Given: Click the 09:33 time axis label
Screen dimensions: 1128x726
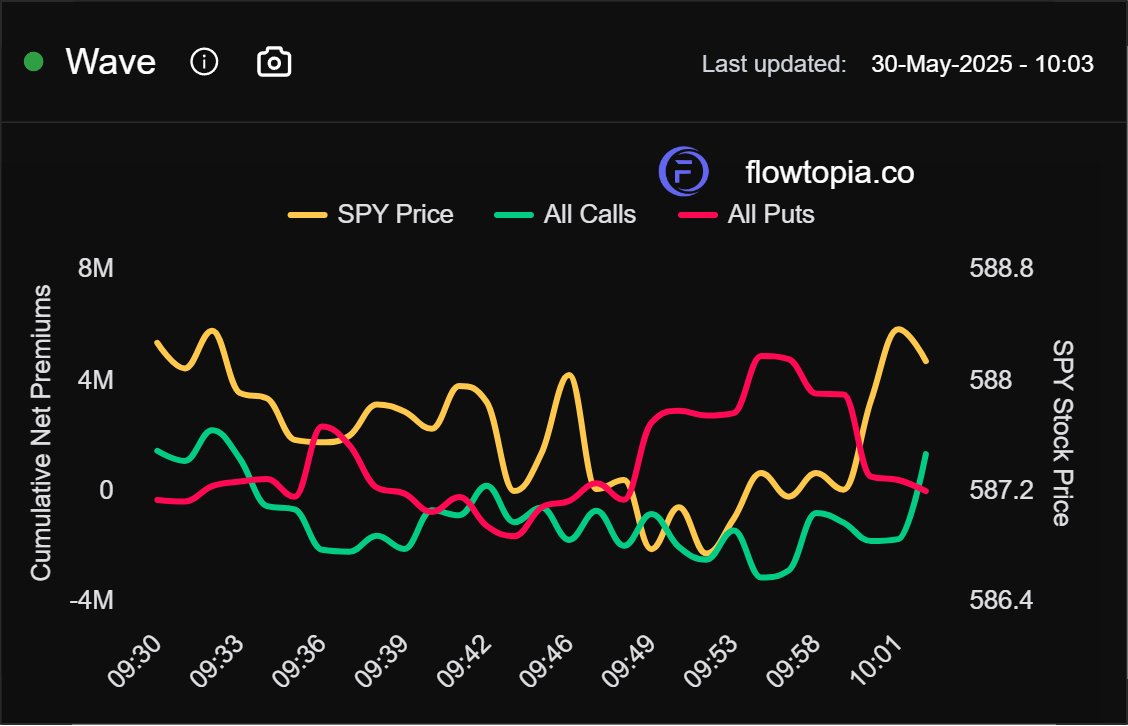Looking at the screenshot, I should pos(217,661).
